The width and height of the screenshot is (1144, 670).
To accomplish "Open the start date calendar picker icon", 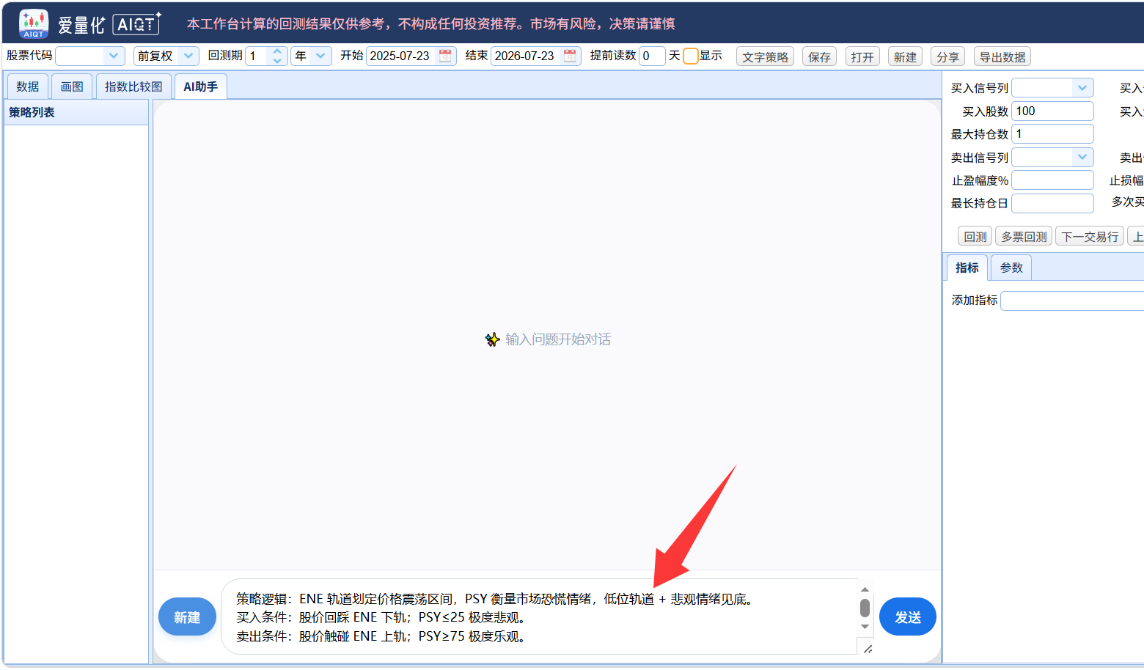I will click(445, 55).
